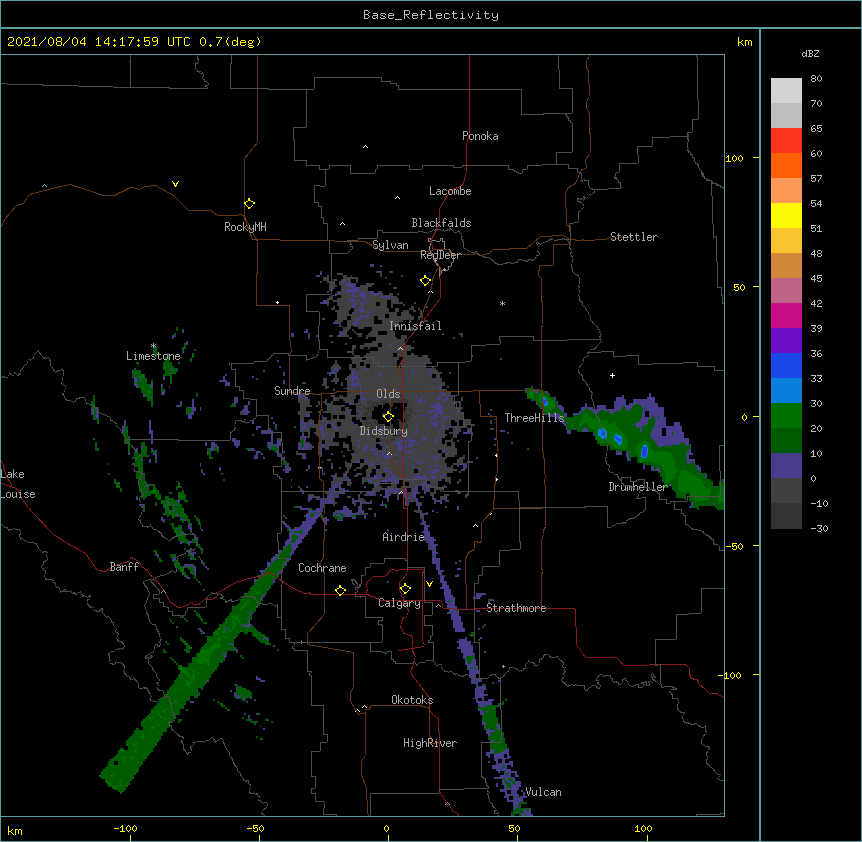Click the orange swatch between 60 and 57 dBZ

point(786,165)
